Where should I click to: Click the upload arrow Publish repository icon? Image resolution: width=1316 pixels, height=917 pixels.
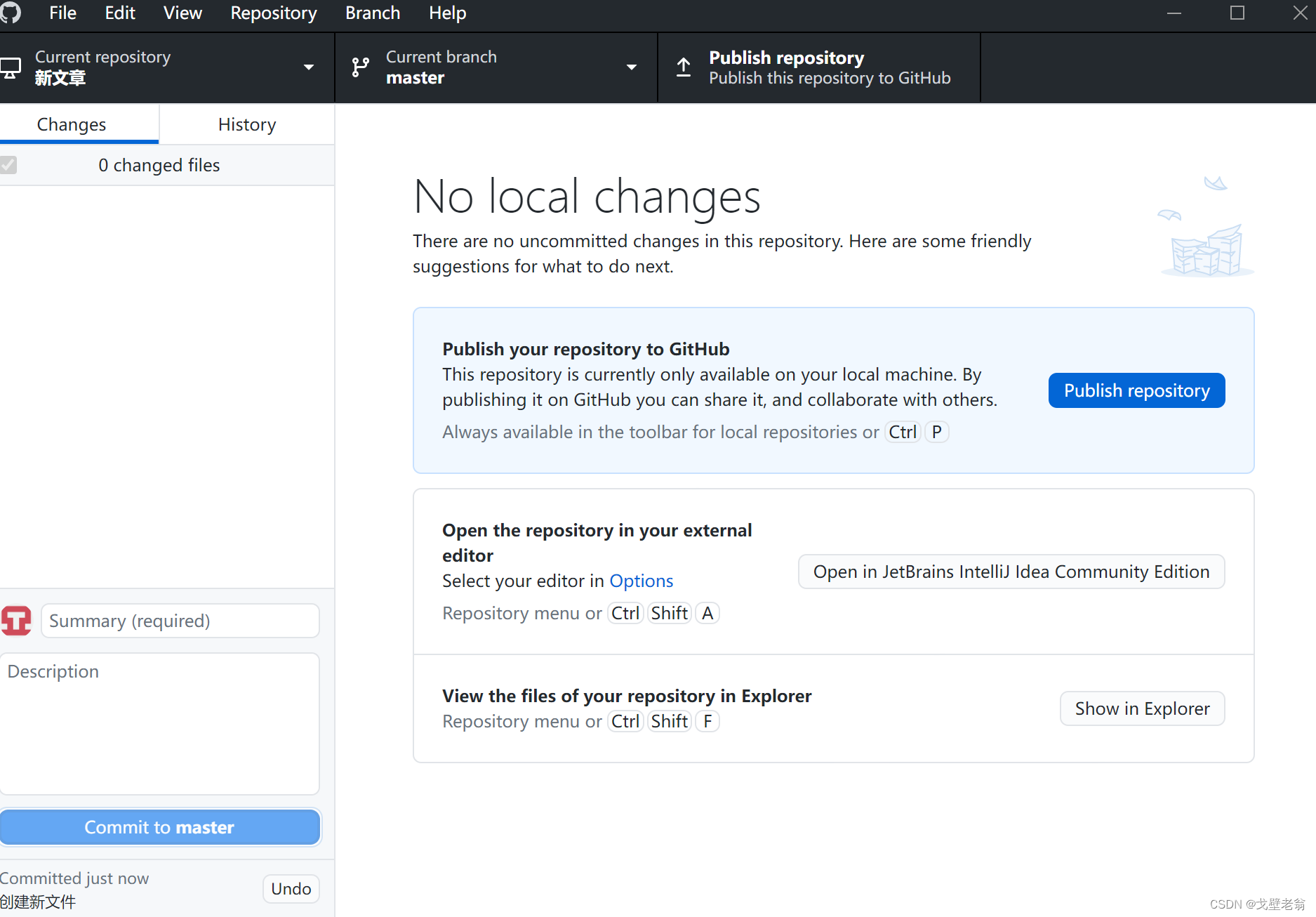[x=684, y=67]
